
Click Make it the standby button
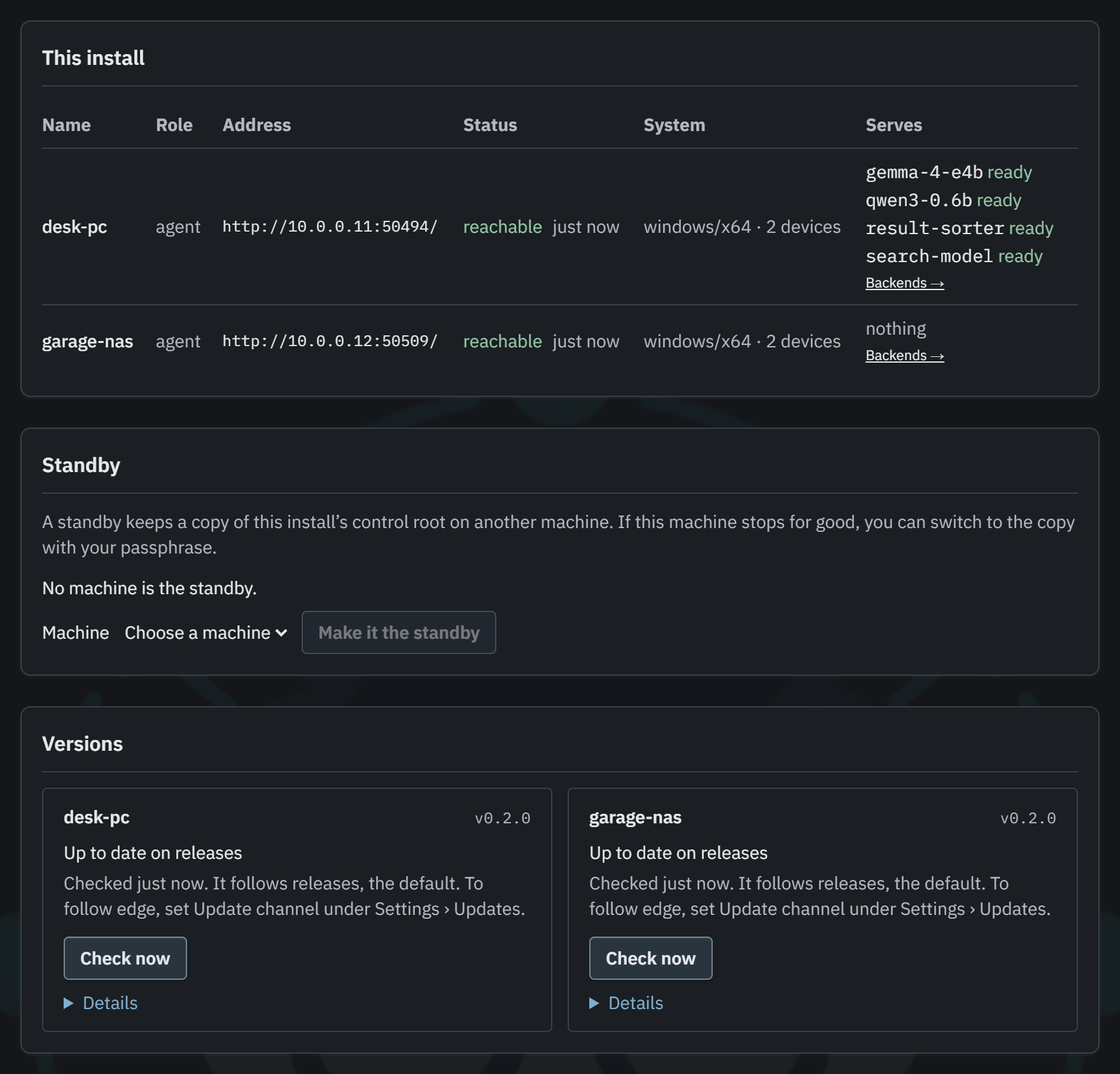click(x=399, y=632)
